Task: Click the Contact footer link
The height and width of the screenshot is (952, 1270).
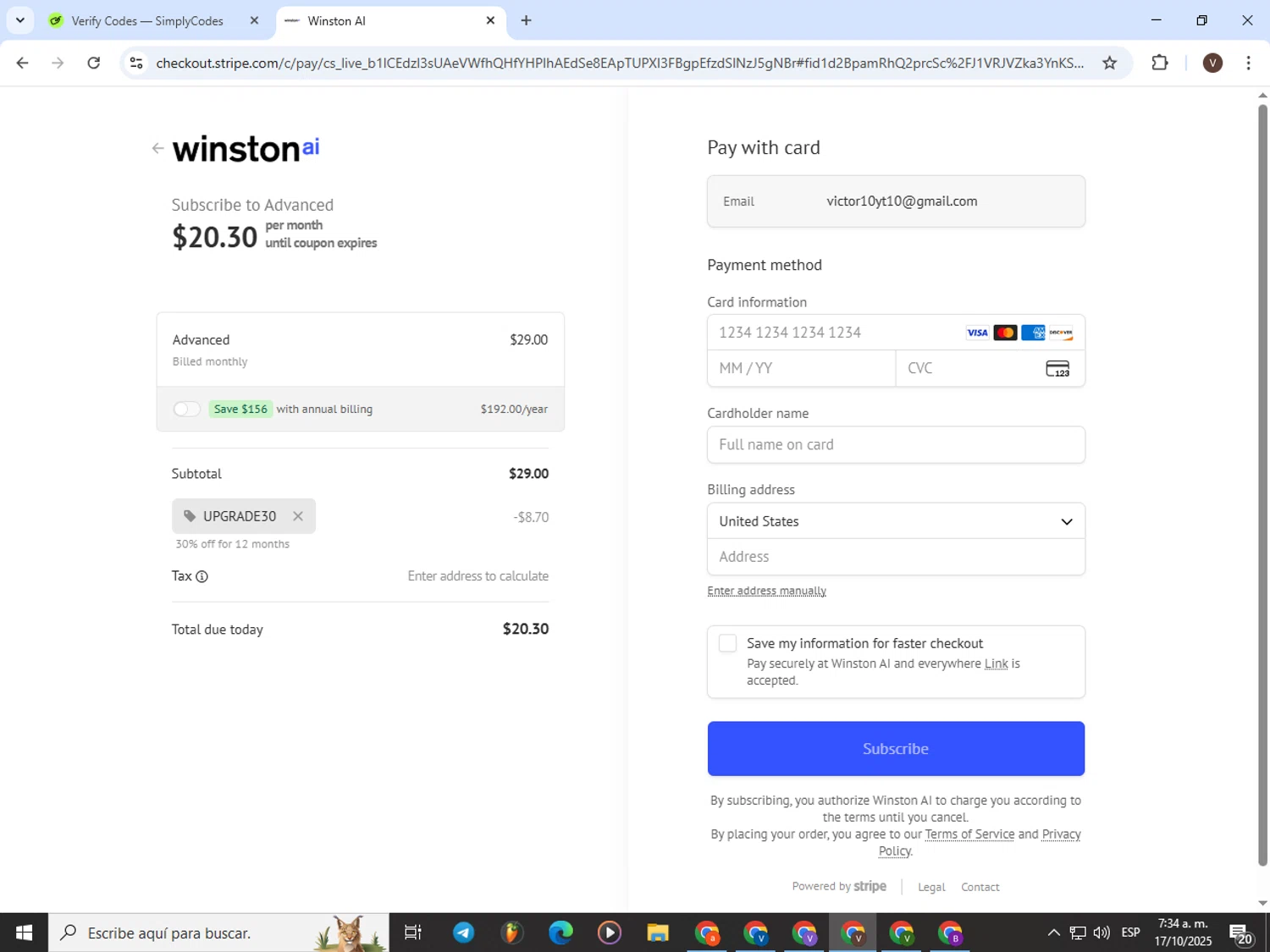Action: 980,887
